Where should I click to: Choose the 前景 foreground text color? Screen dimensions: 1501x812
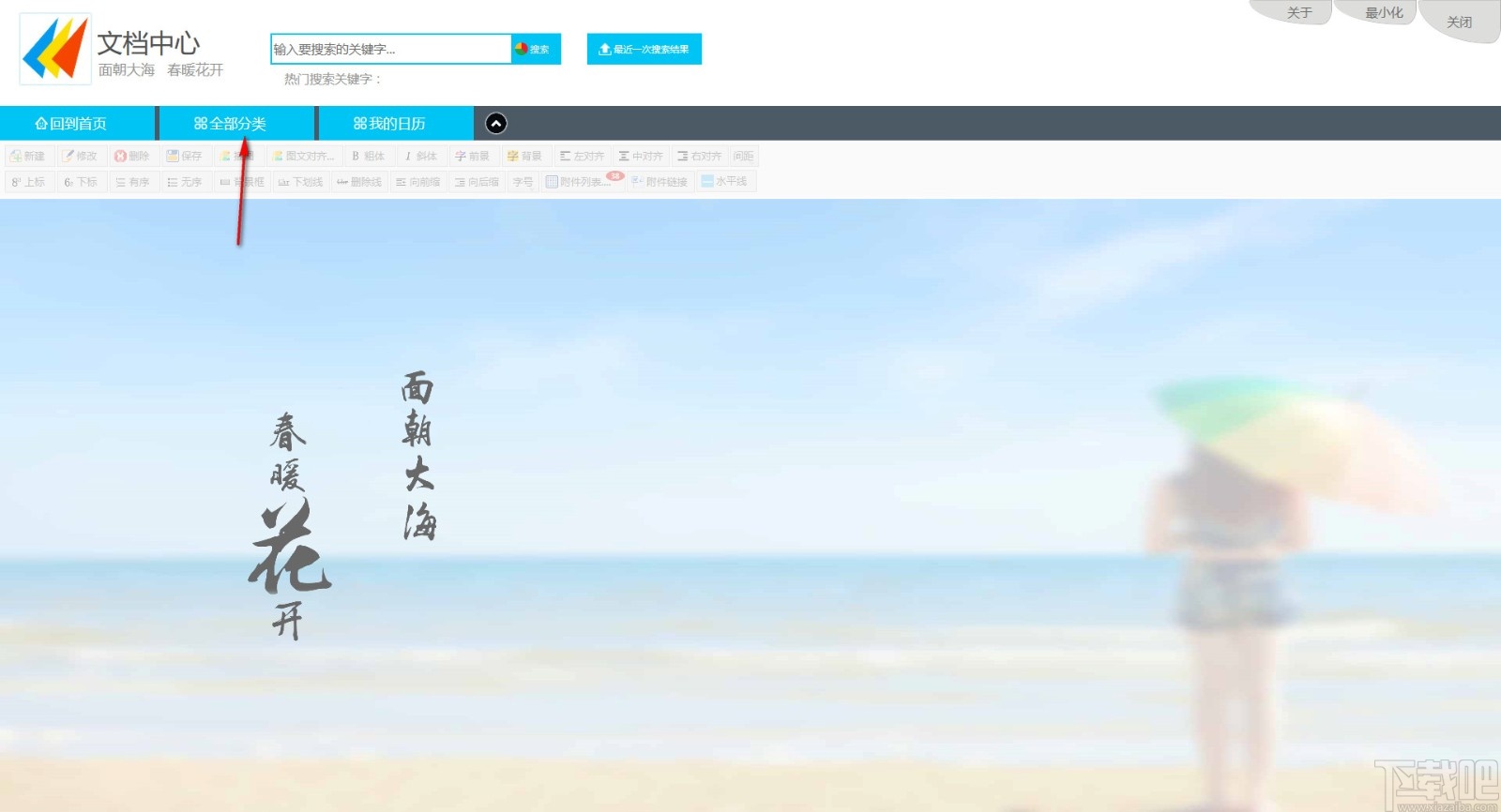pyautogui.click(x=473, y=157)
